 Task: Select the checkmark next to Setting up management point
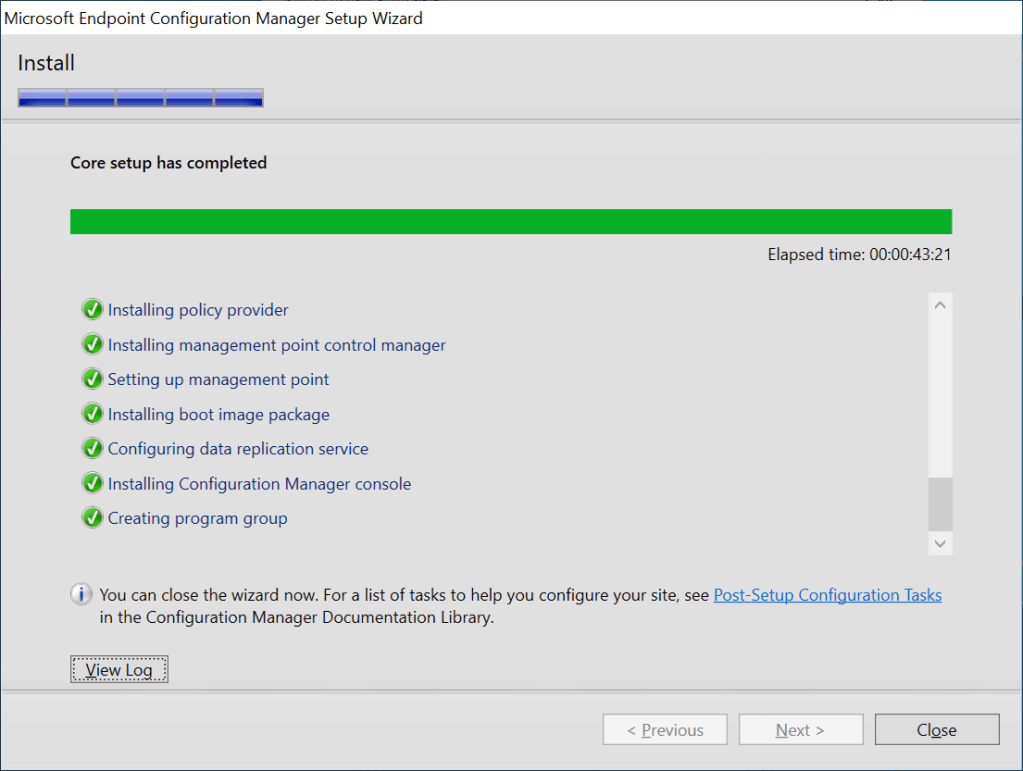[x=92, y=380]
